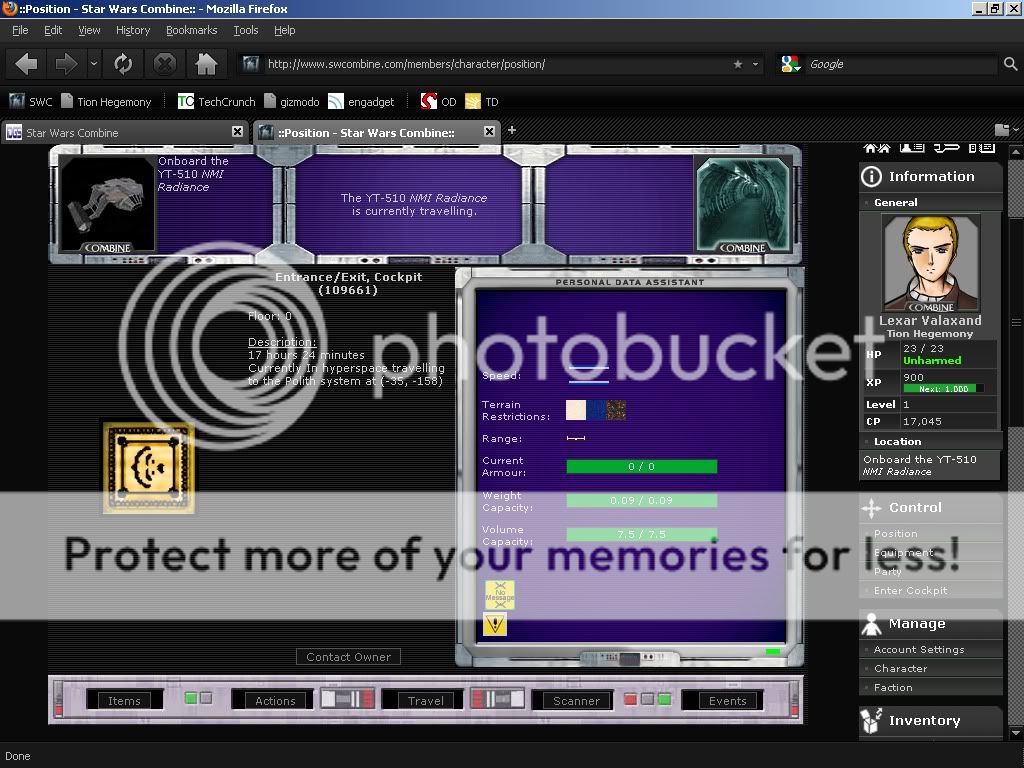
Task: Click the browser Forward arrow
Action: (66, 64)
